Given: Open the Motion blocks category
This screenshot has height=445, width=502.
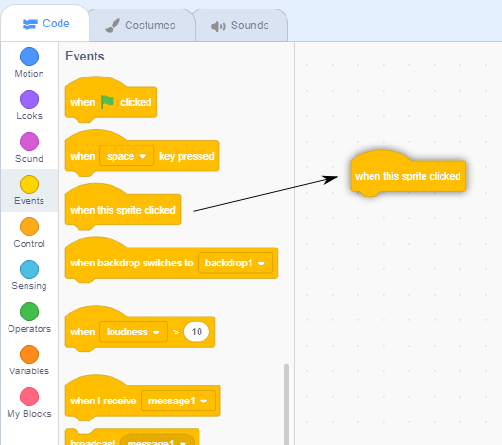Looking at the screenshot, I should point(29,63).
